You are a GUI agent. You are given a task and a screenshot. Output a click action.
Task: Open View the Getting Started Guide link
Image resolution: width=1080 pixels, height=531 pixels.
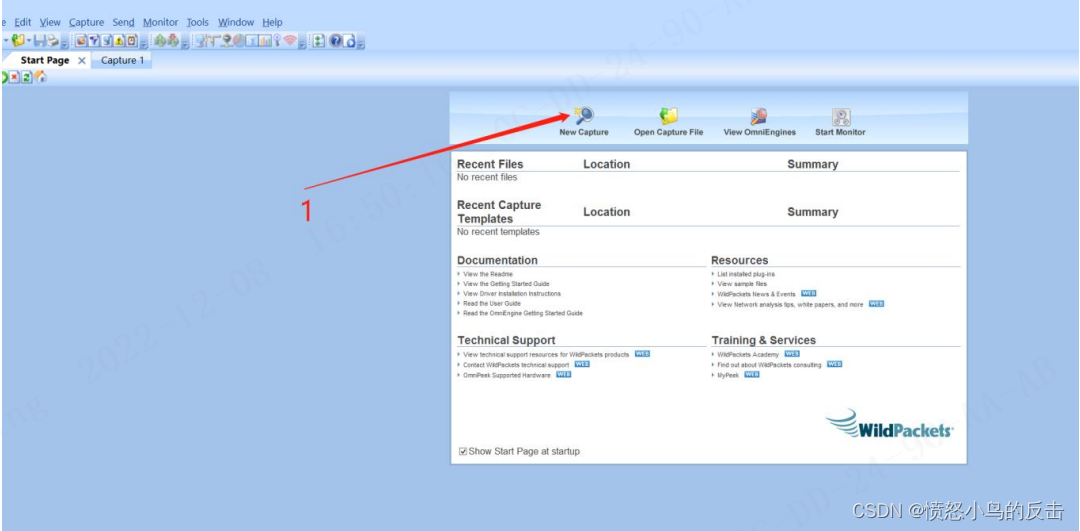pyautogui.click(x=506, y=284)
